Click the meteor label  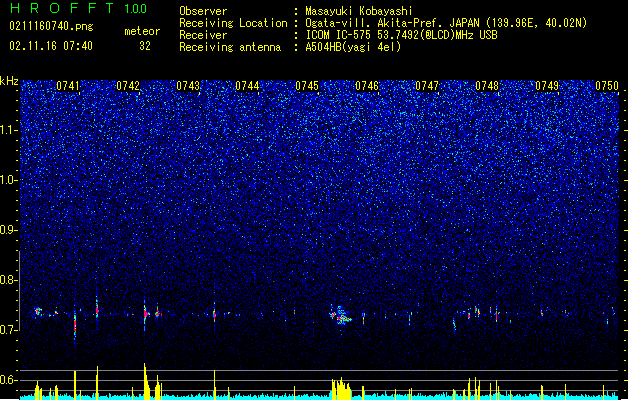point(142,31)
